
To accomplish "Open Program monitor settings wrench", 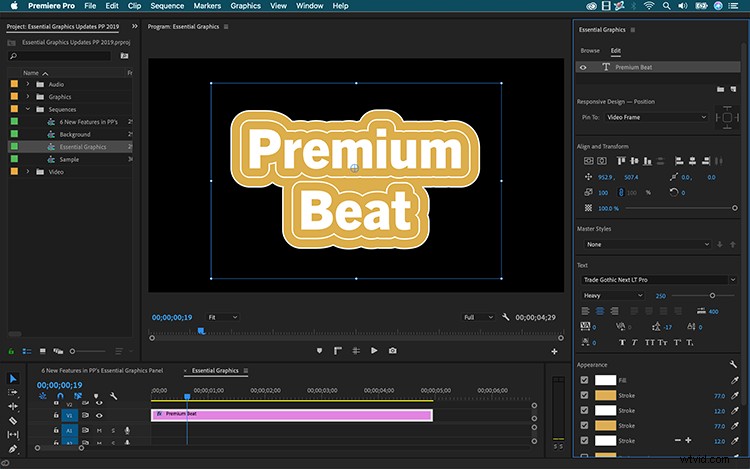I will [506, 317].
